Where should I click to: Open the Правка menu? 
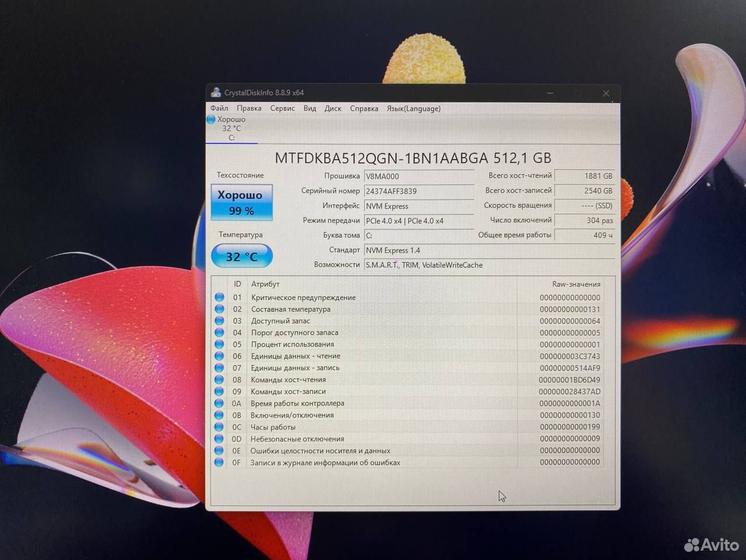coord(249,108)
